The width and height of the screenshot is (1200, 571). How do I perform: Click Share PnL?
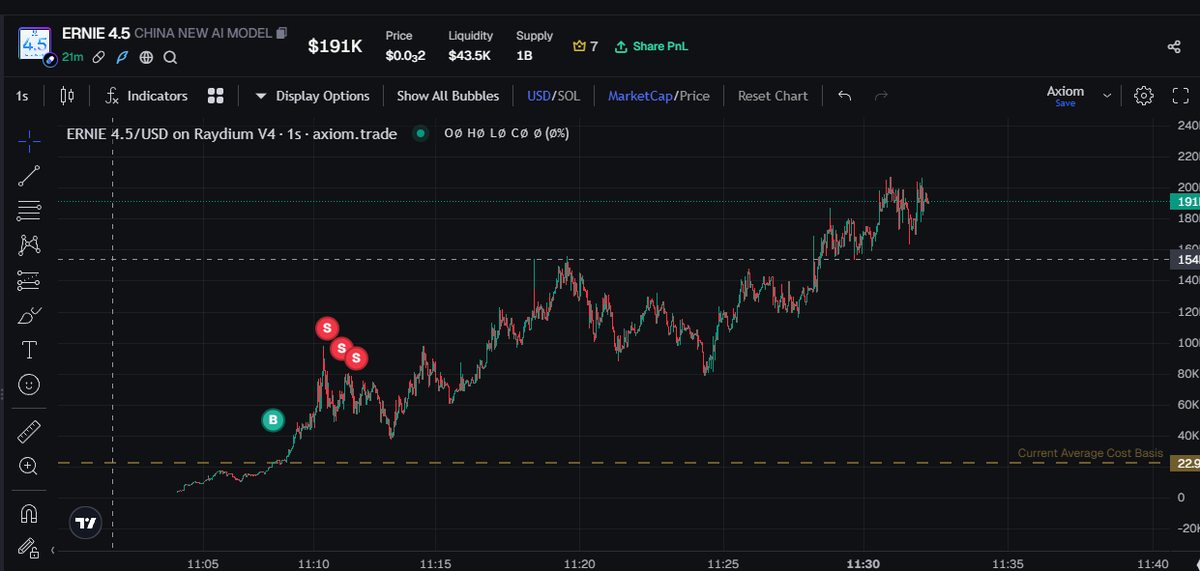(x=651, y=46)
